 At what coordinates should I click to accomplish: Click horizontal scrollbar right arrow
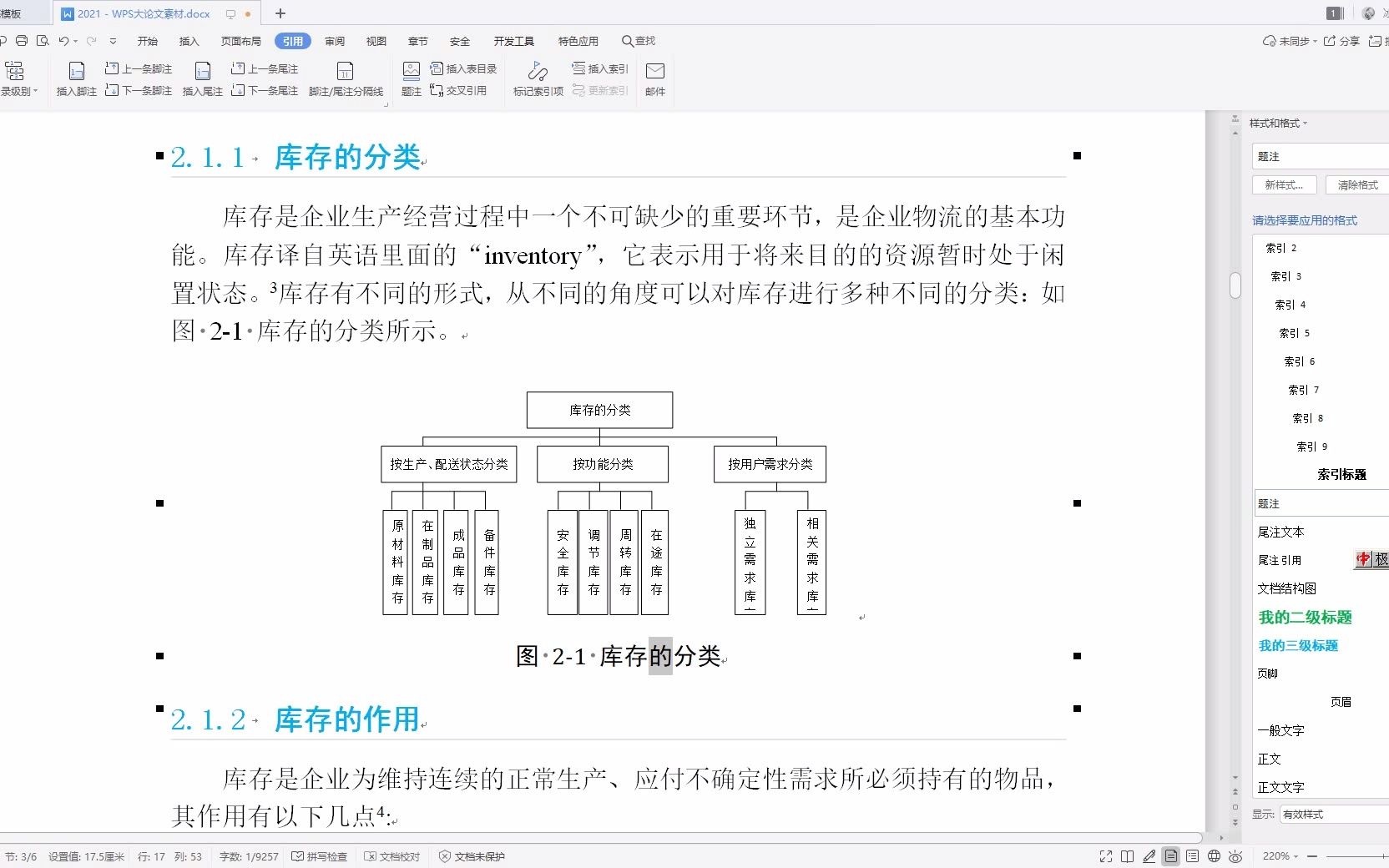[x=1221, y=837]
